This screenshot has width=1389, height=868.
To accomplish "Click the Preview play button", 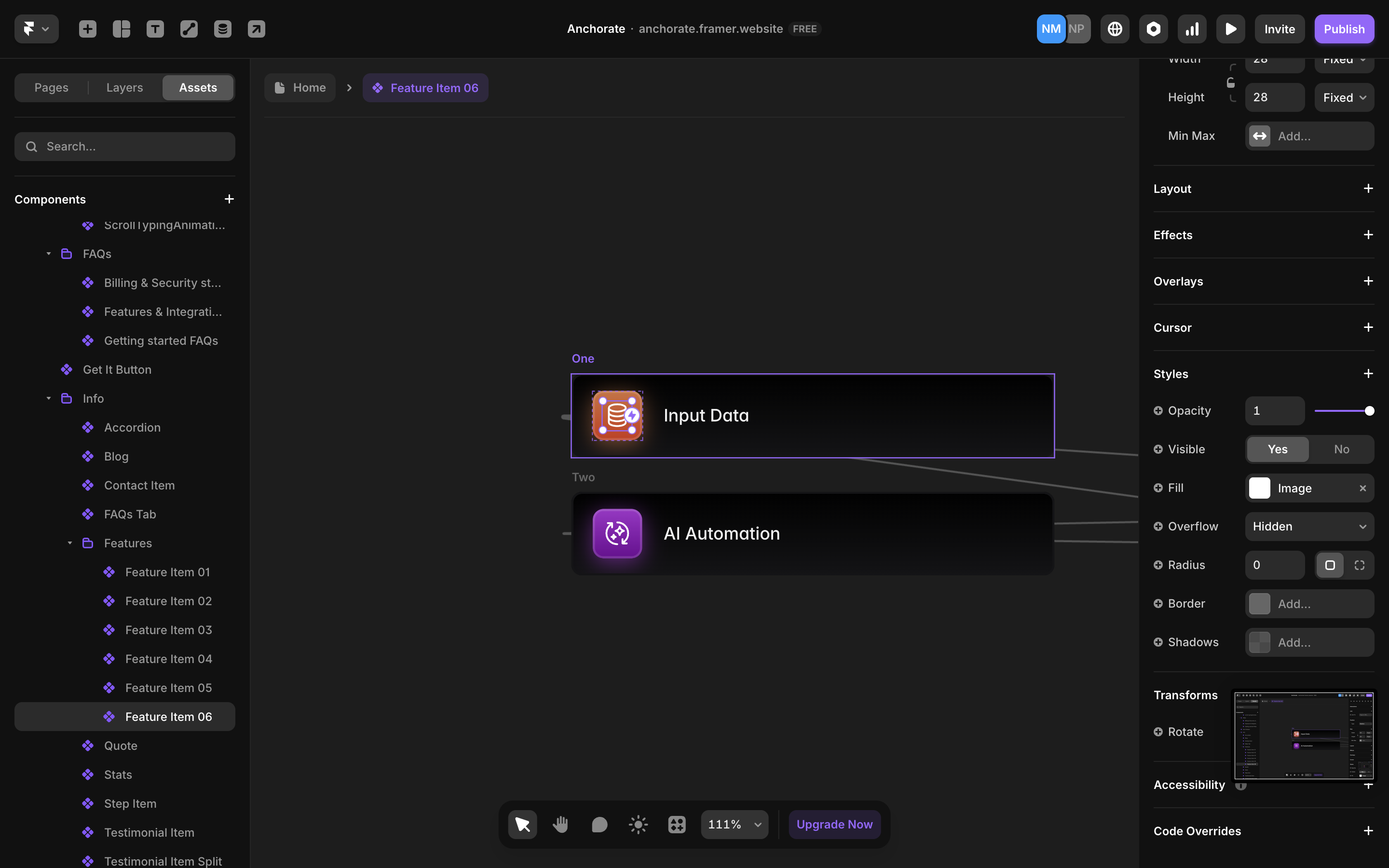I will pyautogui.click(x=1230, y=29).
